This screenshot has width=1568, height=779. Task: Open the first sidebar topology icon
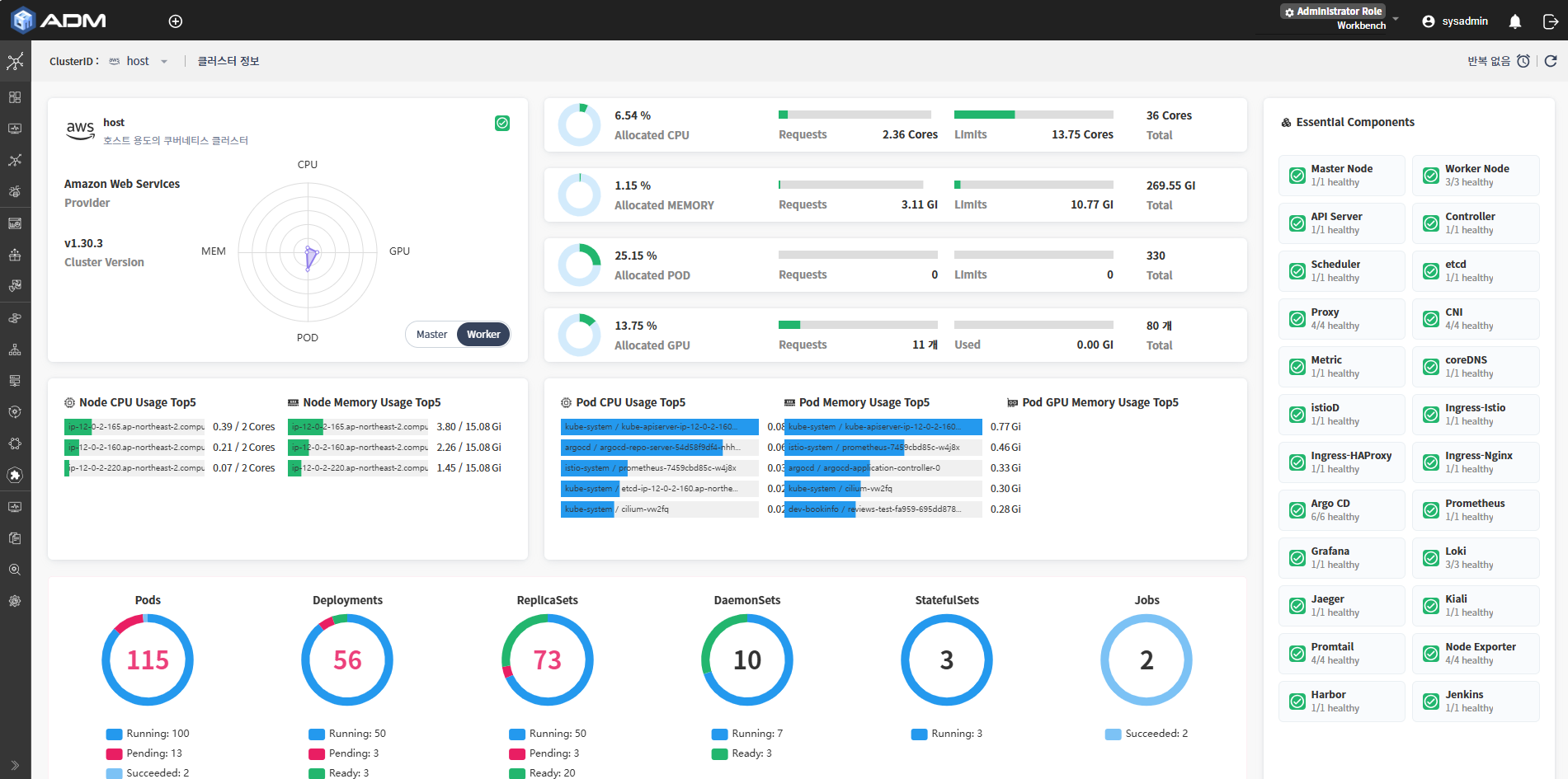(15, 61)
